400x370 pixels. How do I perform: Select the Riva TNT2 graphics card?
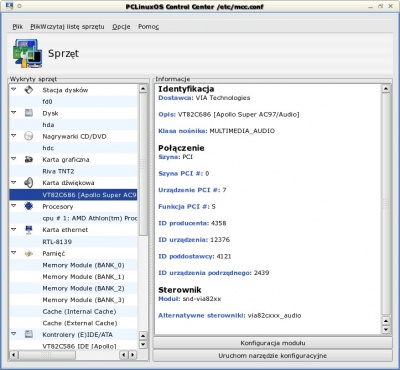click(73, 171)
